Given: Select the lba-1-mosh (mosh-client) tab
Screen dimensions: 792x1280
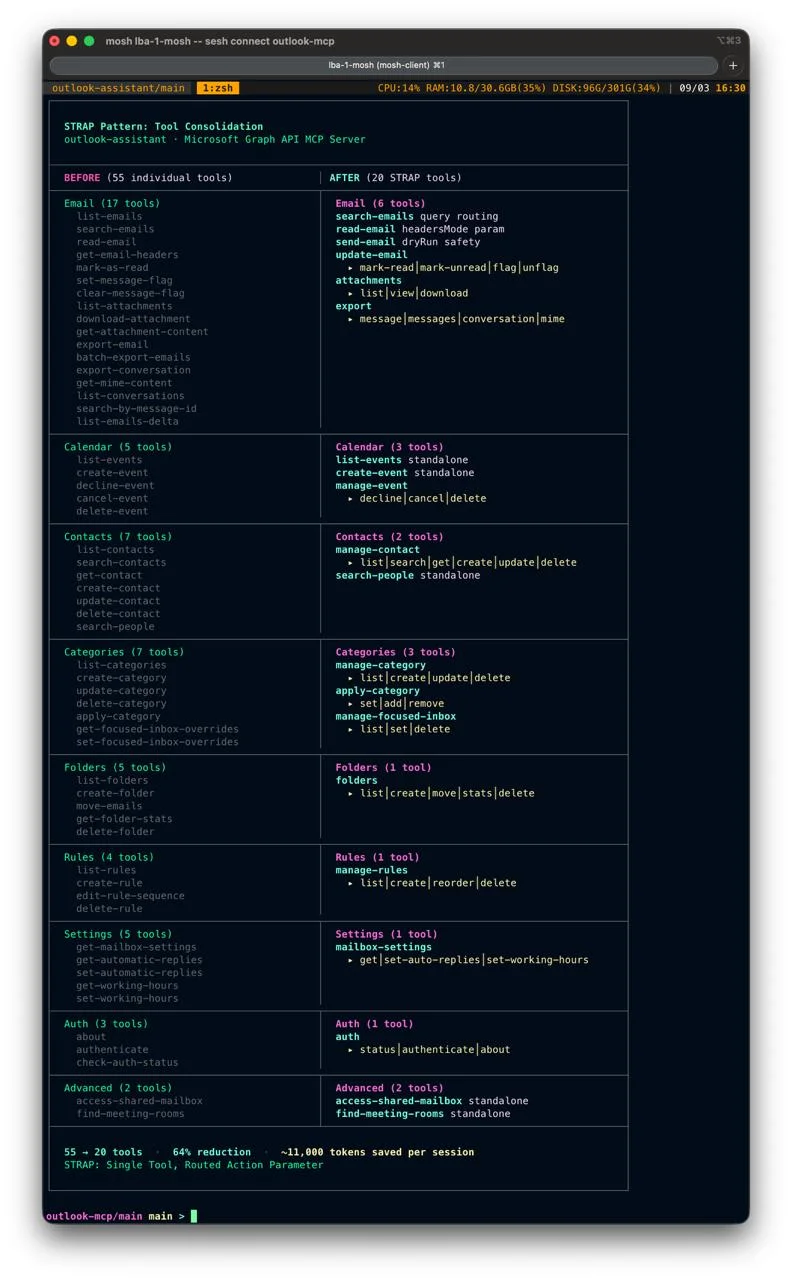Looking at the screenshot, I should [384, 66].
